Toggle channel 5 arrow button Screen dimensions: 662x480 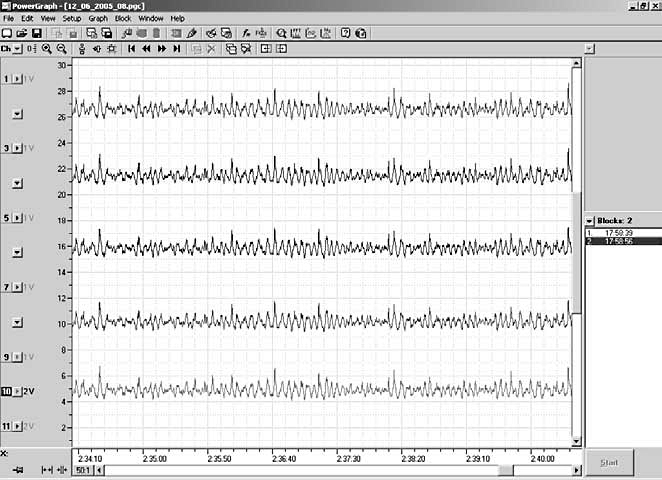pos(17,218)
